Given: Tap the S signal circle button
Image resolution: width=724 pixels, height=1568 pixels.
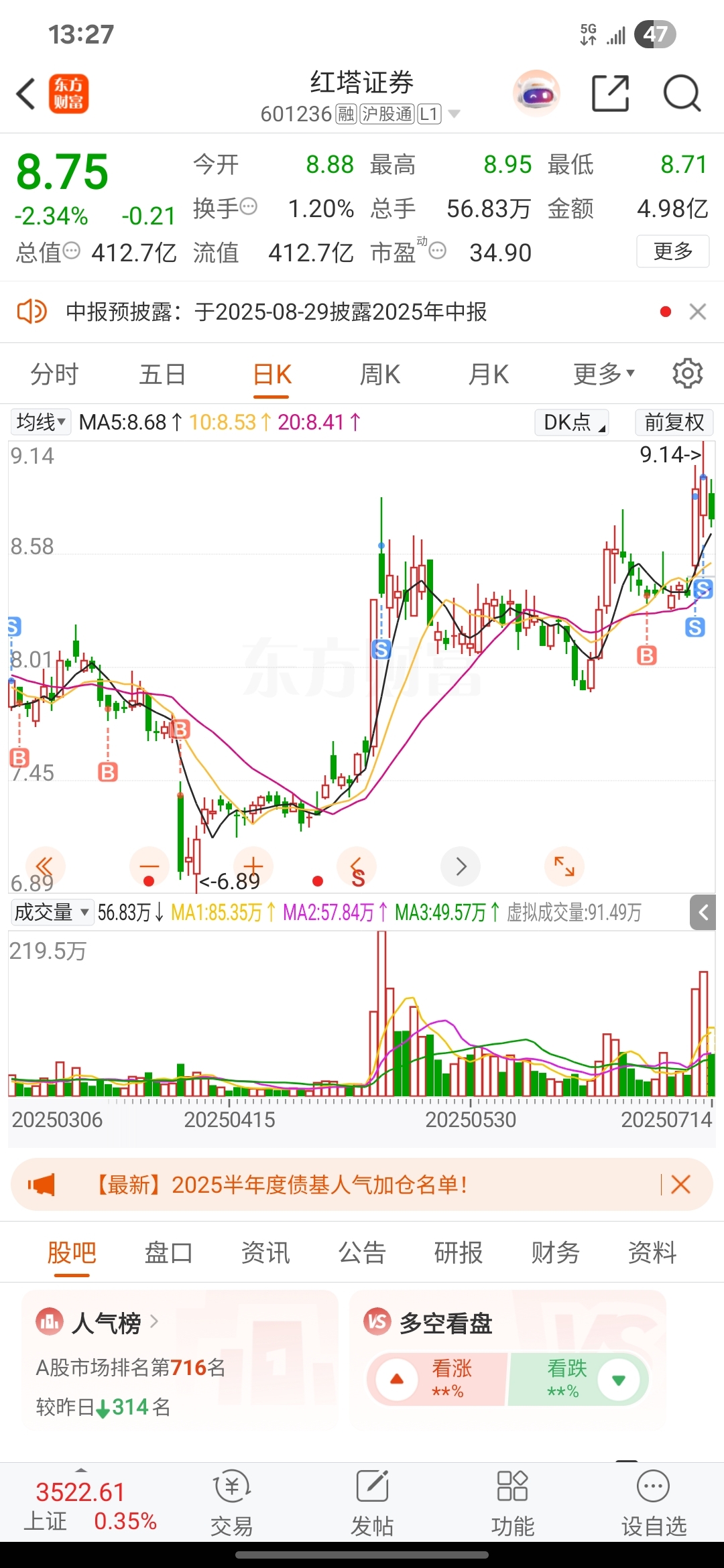Looking at the screenshot, I should coord(357,867).
